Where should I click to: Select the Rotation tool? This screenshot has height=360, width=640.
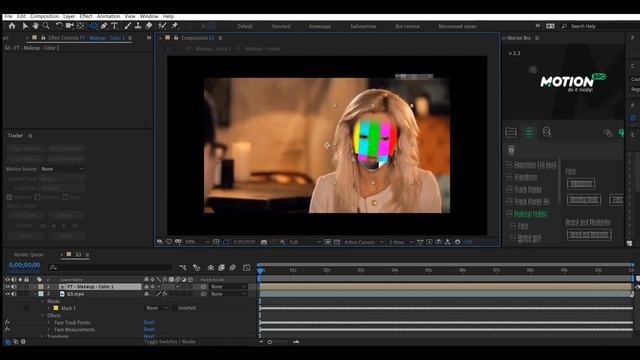tap(59, 26)
